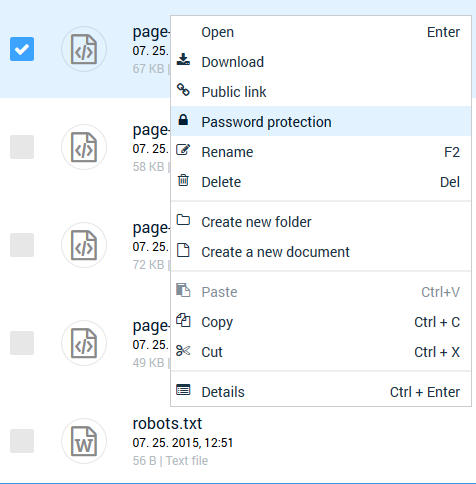Click the code file icon of 49 KB file
This screenshot has width=476, height=484.
pos(84,343)
